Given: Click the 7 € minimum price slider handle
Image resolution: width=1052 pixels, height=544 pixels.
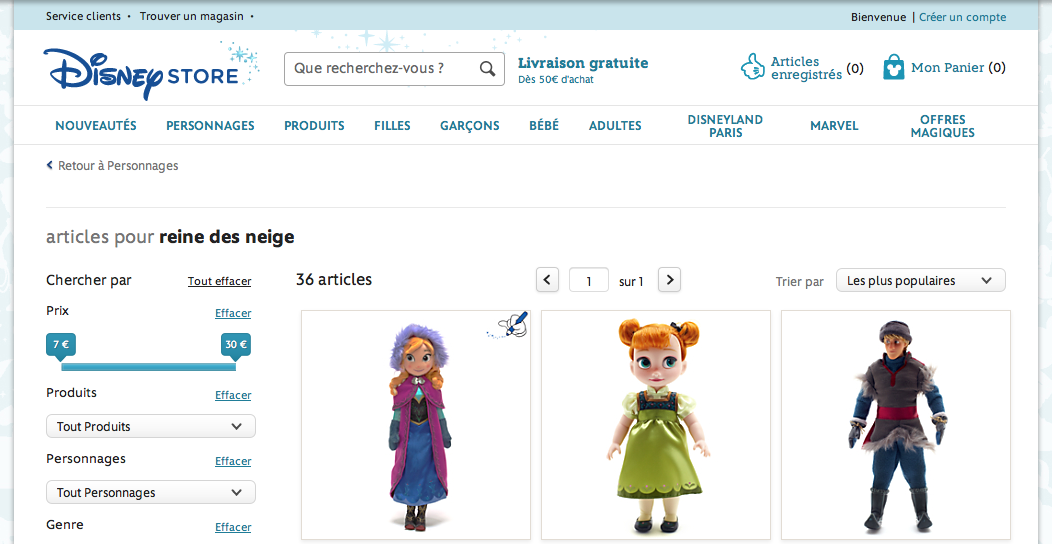Looking at the screenshot, I should 60,345.
